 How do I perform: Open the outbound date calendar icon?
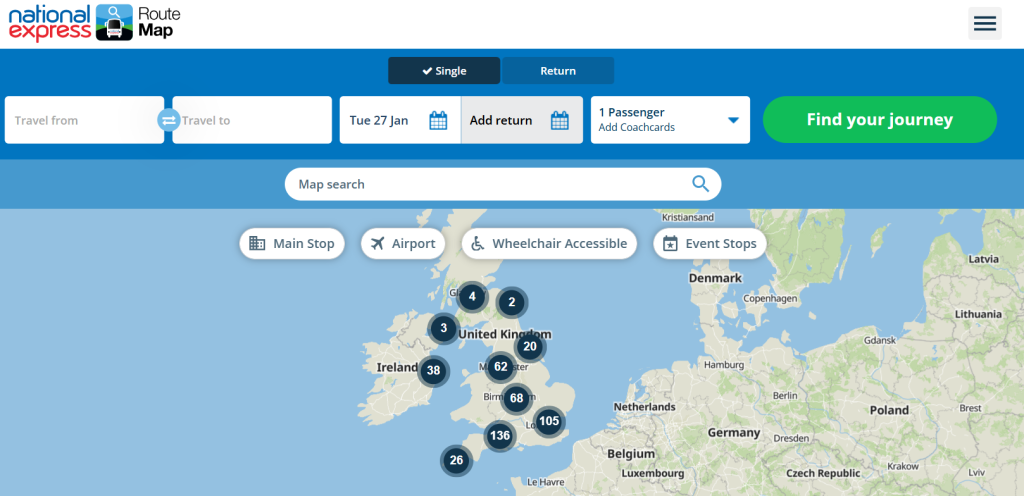click(438, 121)
